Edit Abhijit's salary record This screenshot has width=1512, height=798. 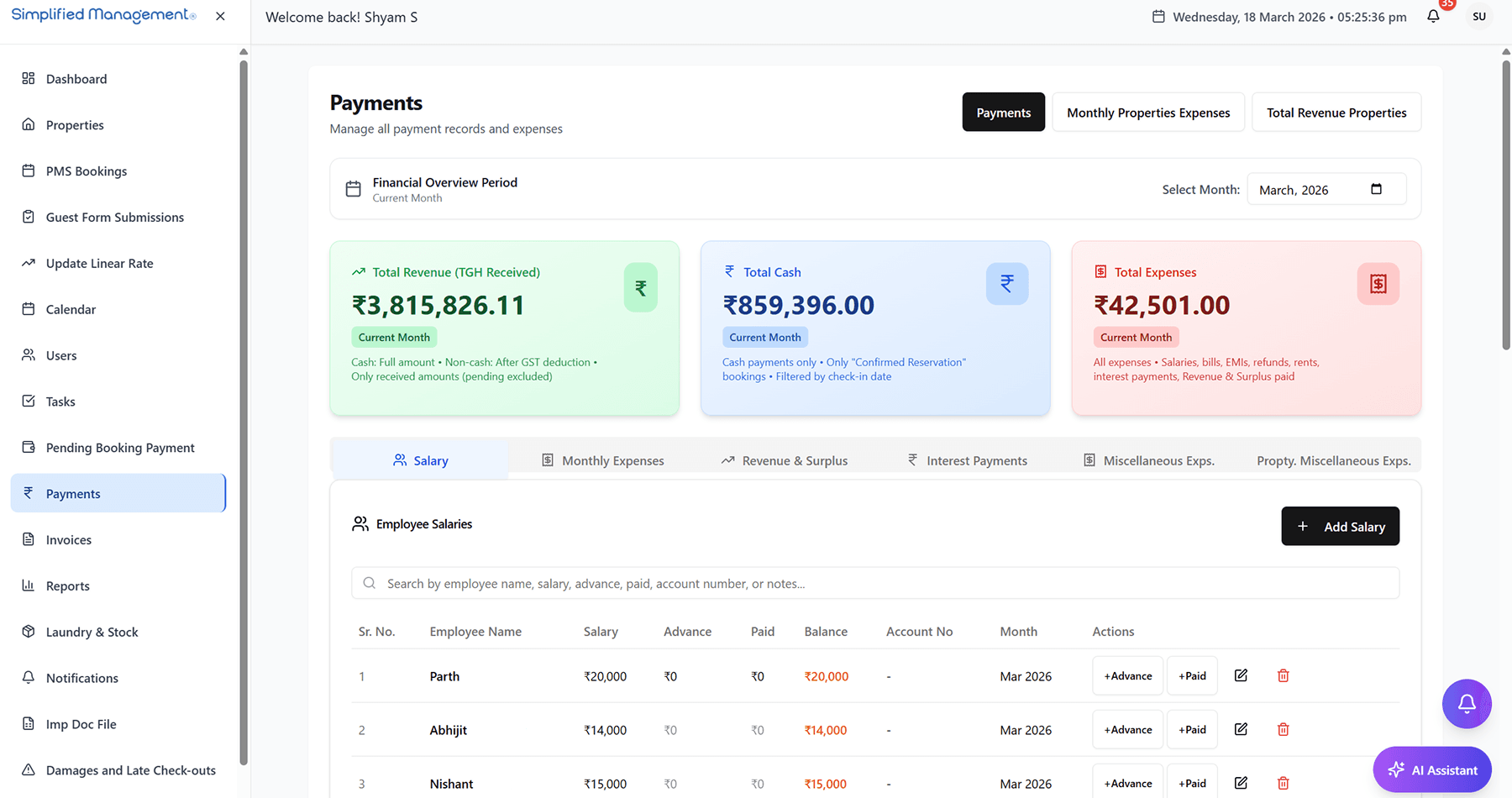click(x=1241, y=729)
